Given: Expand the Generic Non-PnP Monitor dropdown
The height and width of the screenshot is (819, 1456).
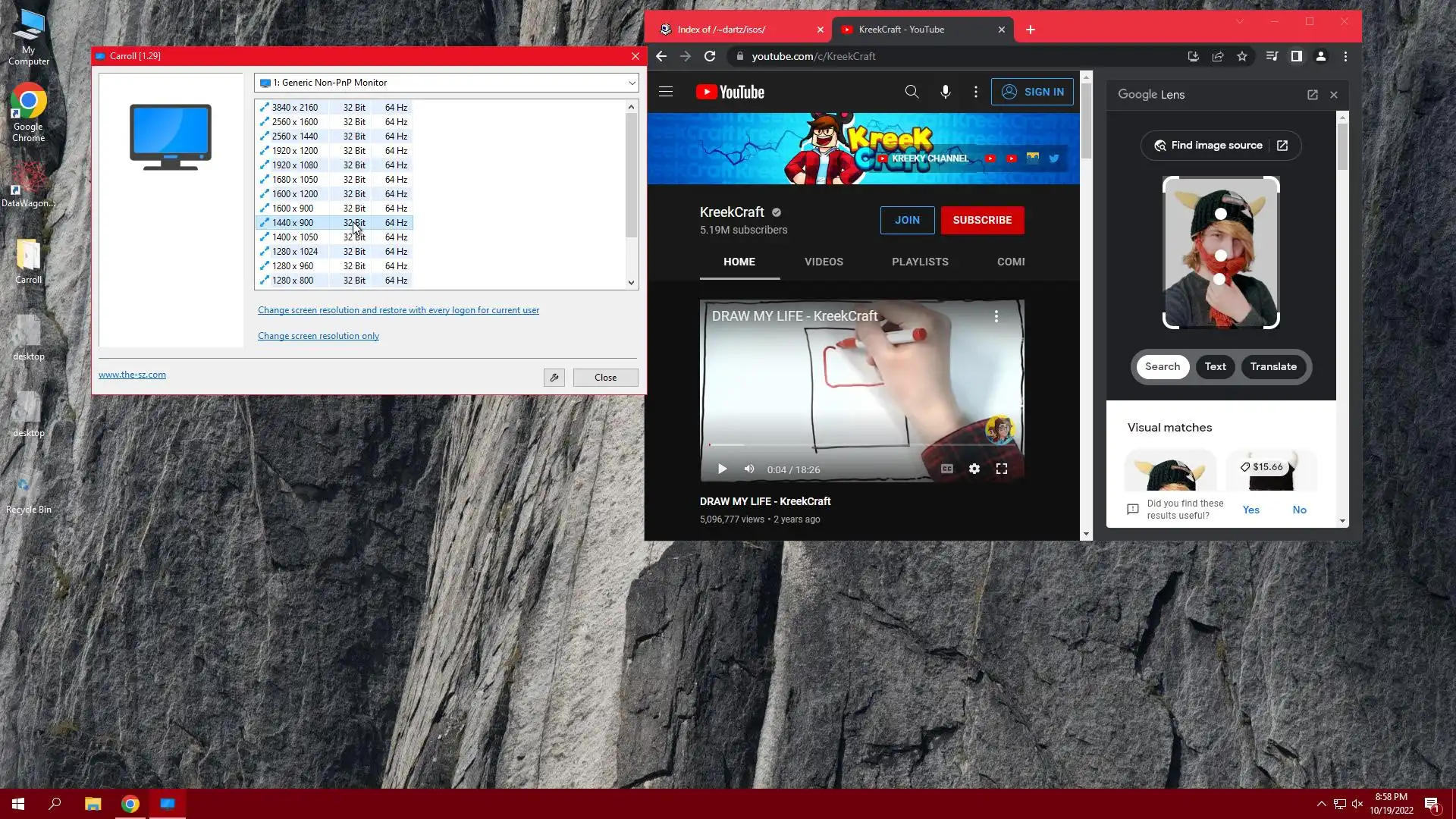Looking at the screenshot, I should (631, 83).
